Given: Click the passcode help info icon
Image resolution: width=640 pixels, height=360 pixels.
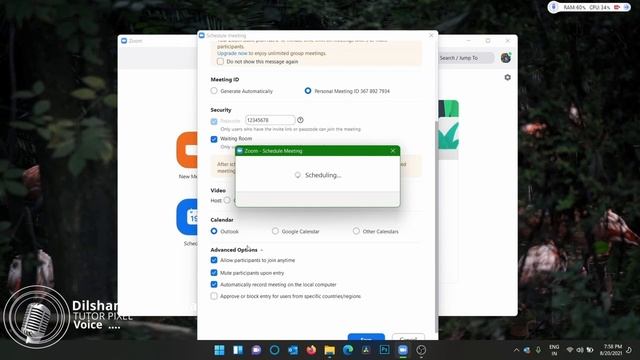Looking at the screenshot, I should 300,120.
